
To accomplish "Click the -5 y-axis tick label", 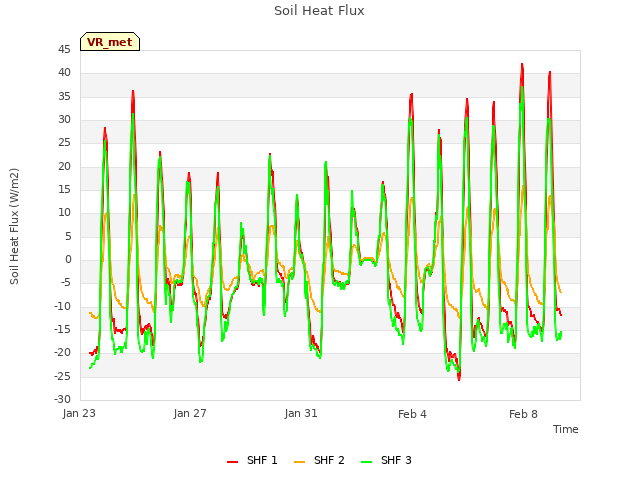I will point(66,283).
